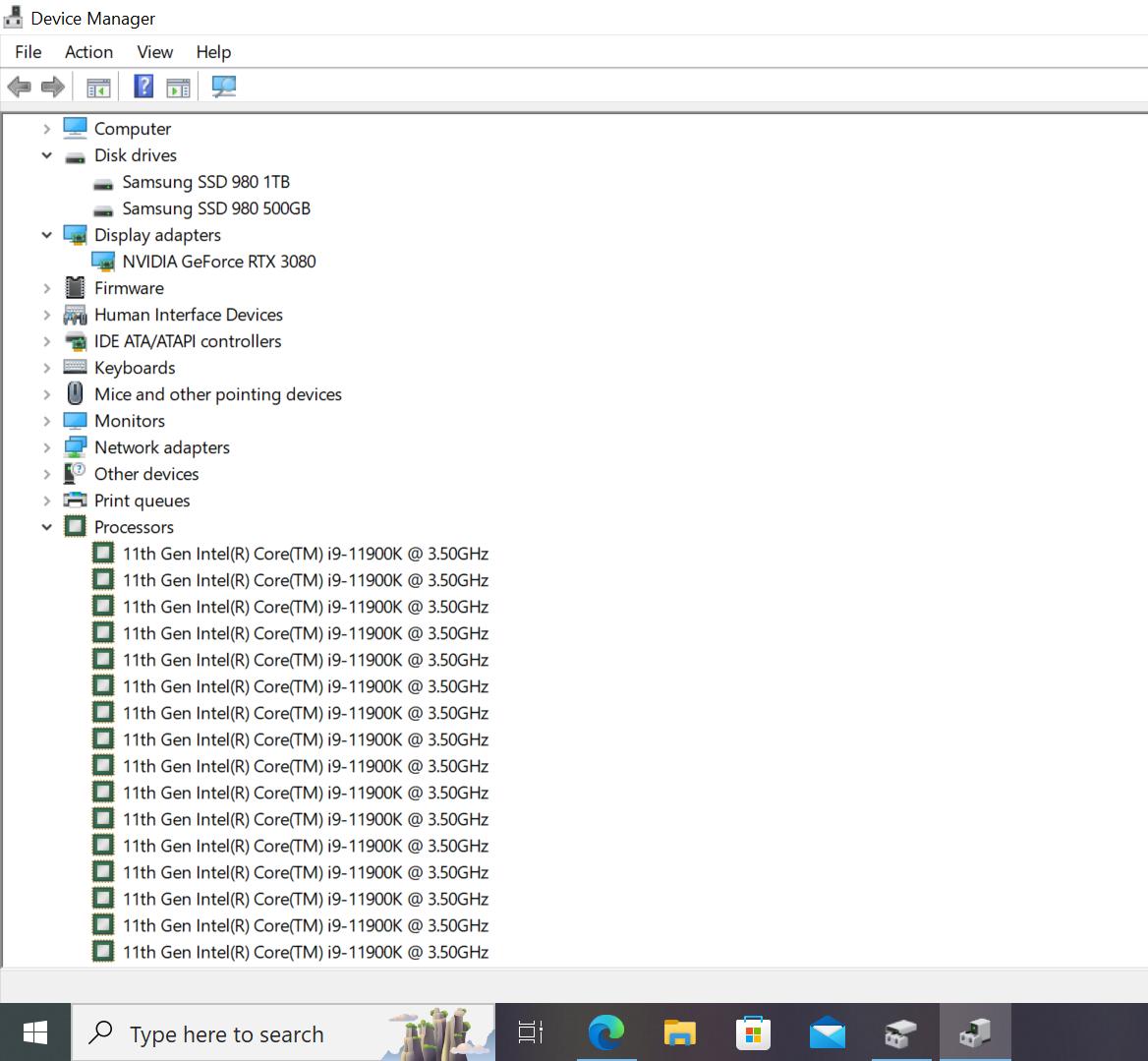Click the Other devices question-mark icon
Image resolution: width=1148 pixels, height=1061 pixels.
point(75,474)
